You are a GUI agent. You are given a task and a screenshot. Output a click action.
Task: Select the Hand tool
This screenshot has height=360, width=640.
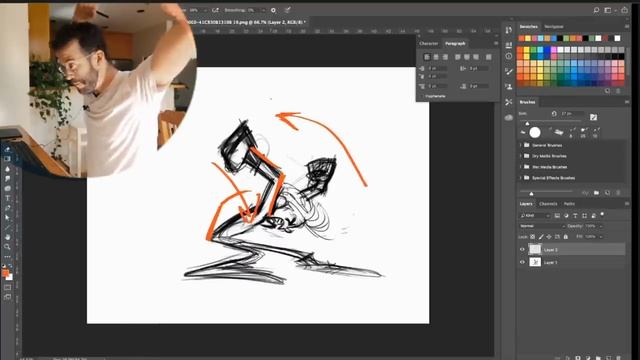[x=7, y=237]
